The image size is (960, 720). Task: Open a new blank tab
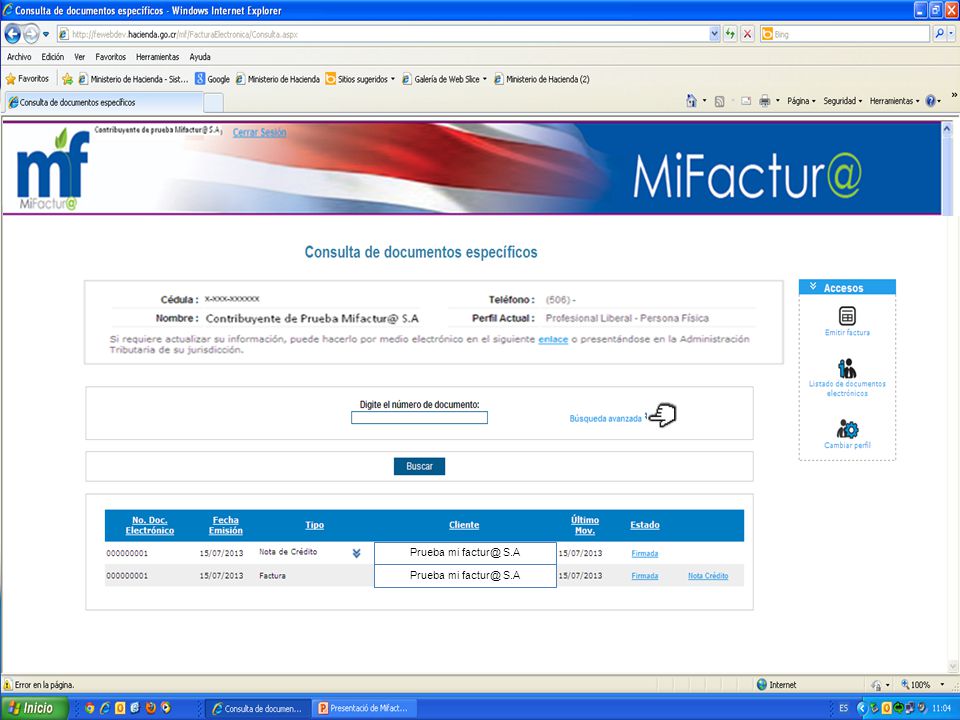[213, 103]
